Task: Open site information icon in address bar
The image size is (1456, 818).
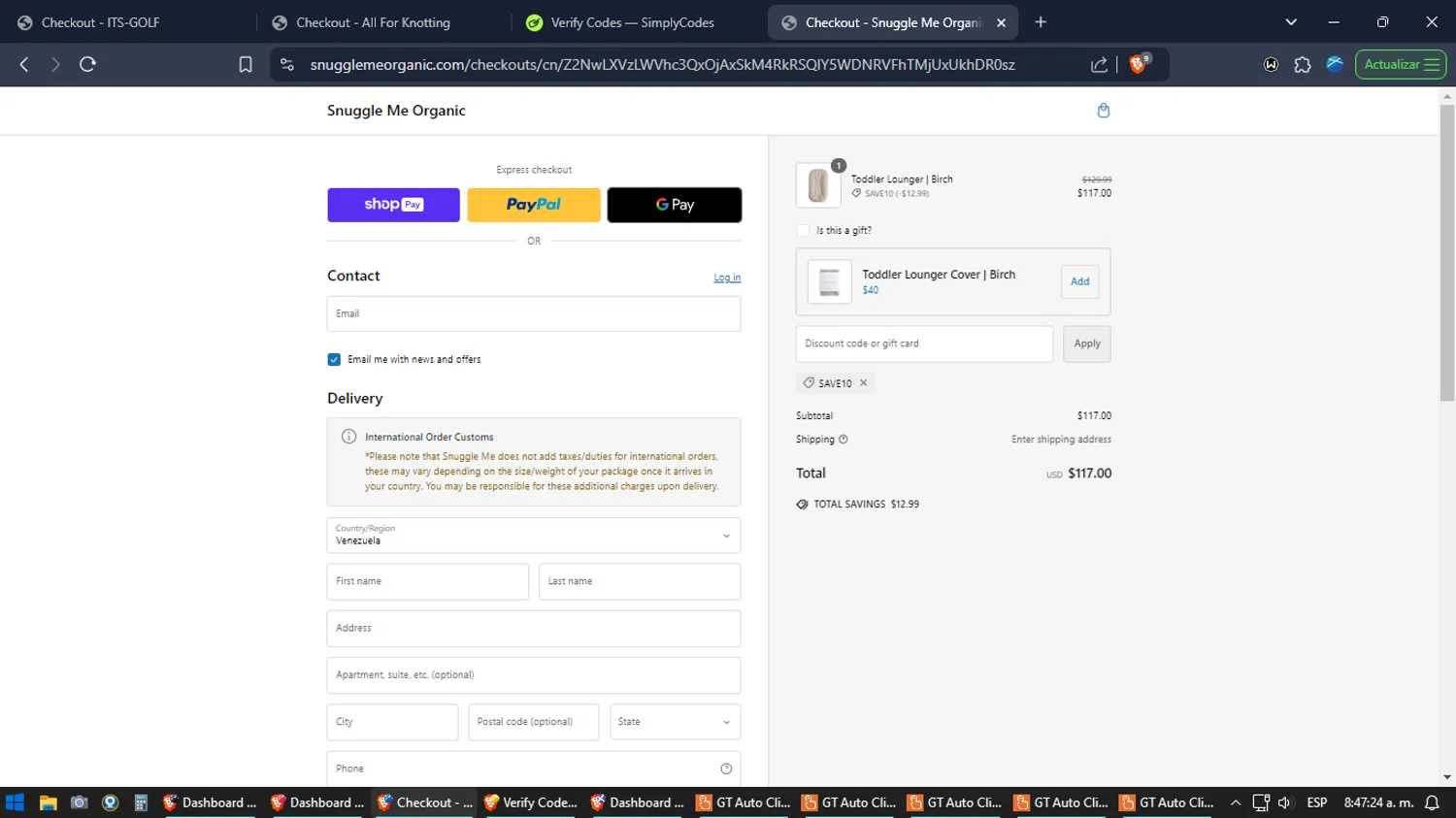Action: [x=286, y=65]
